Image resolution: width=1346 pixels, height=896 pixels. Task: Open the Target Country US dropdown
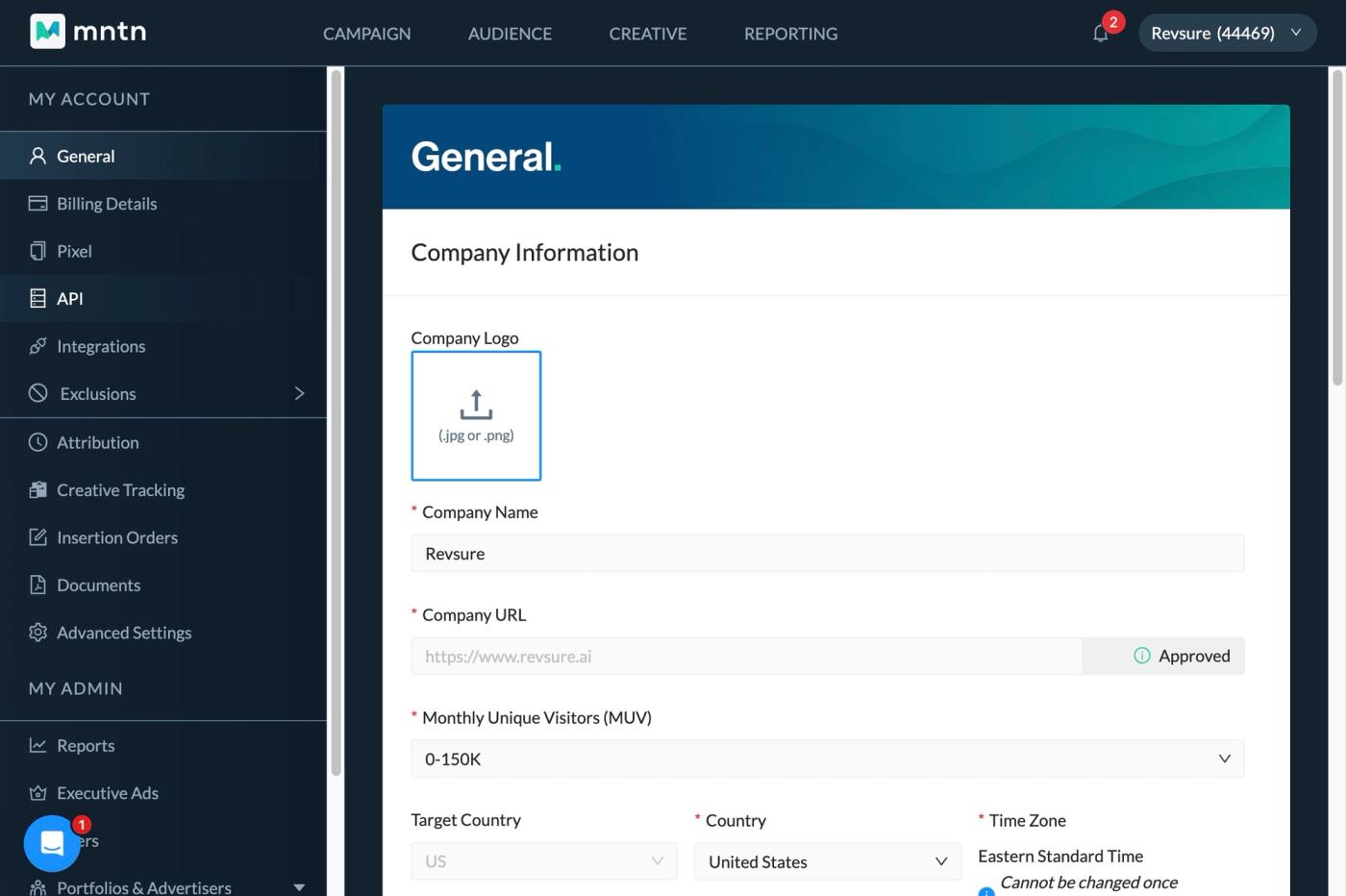click(x=544, y=861)
